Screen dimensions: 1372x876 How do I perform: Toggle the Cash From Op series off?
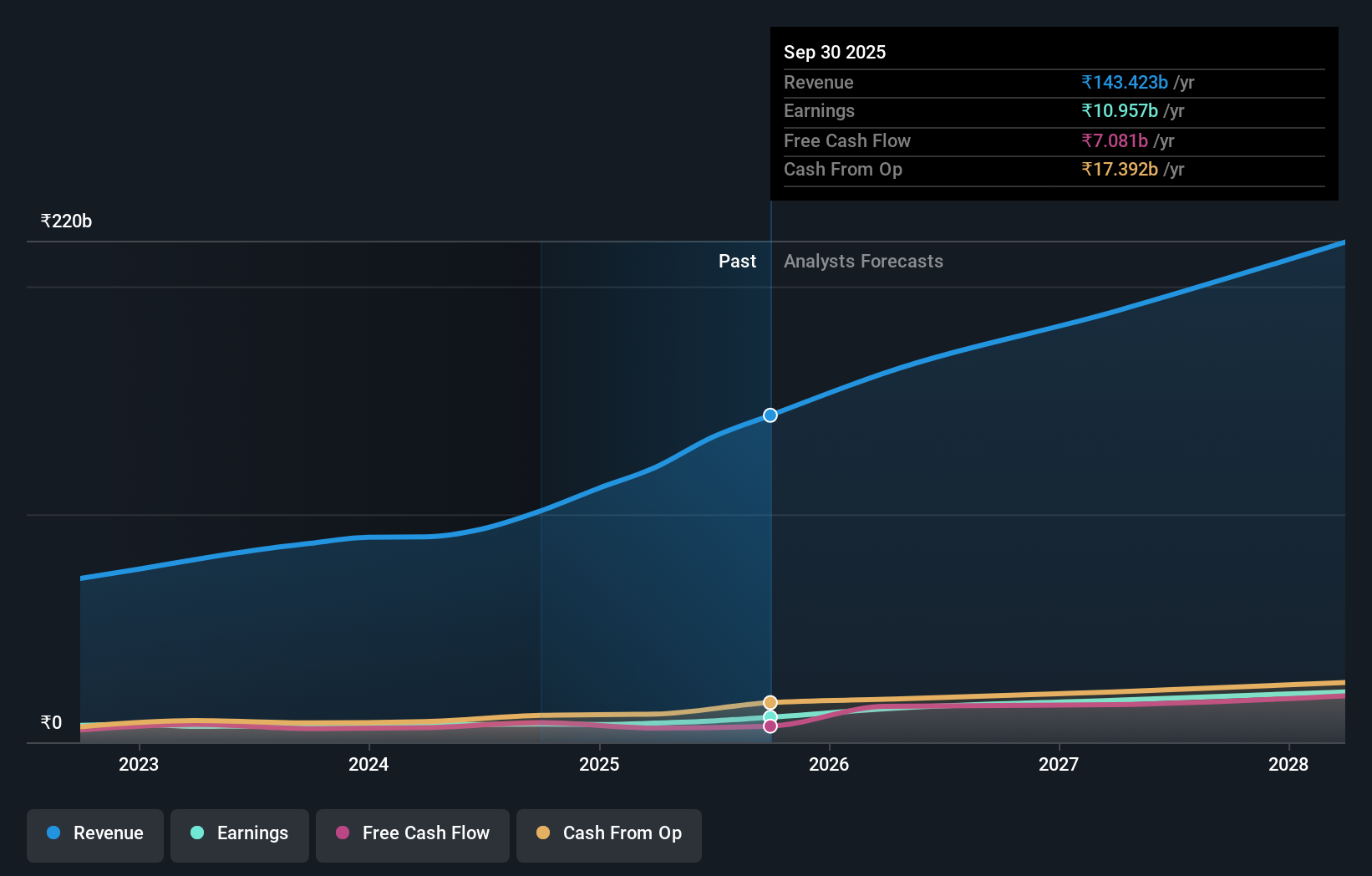coord(608,834)
